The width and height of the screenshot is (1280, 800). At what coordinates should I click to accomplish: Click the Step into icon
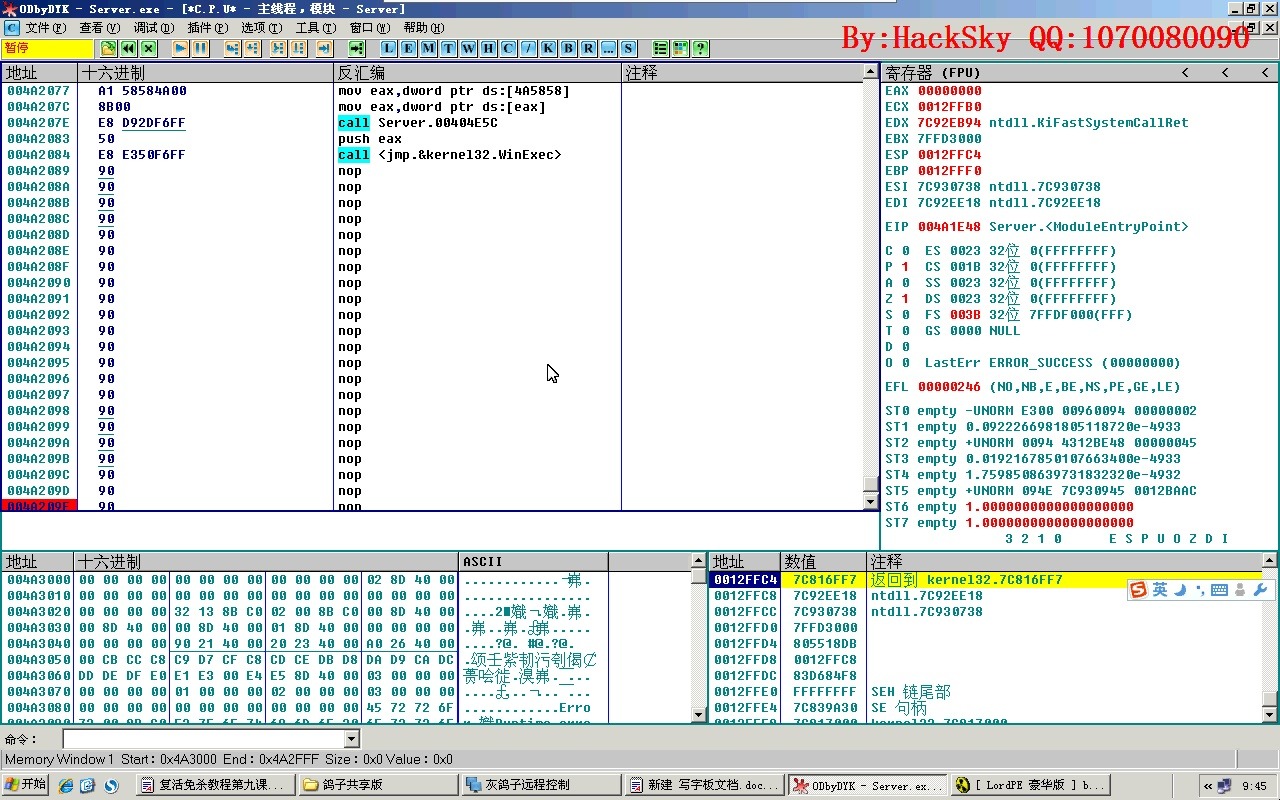click(232, 48)
